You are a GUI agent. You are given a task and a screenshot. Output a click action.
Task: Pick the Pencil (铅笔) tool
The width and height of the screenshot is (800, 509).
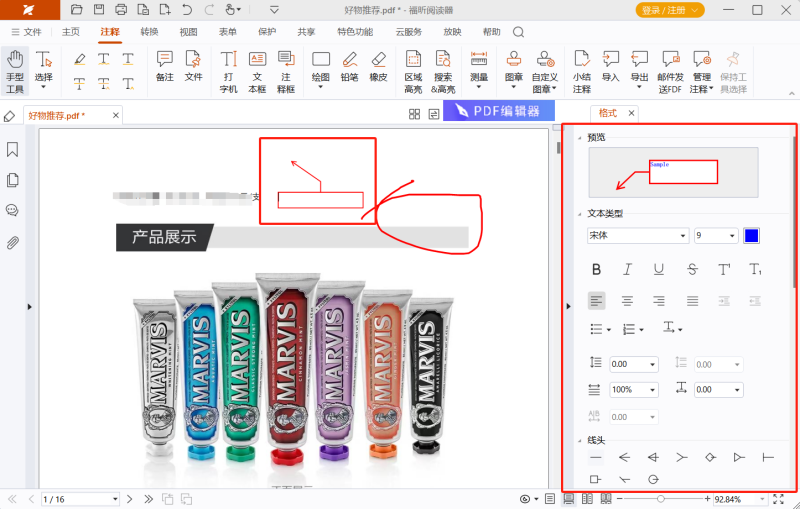coord(349,67)
